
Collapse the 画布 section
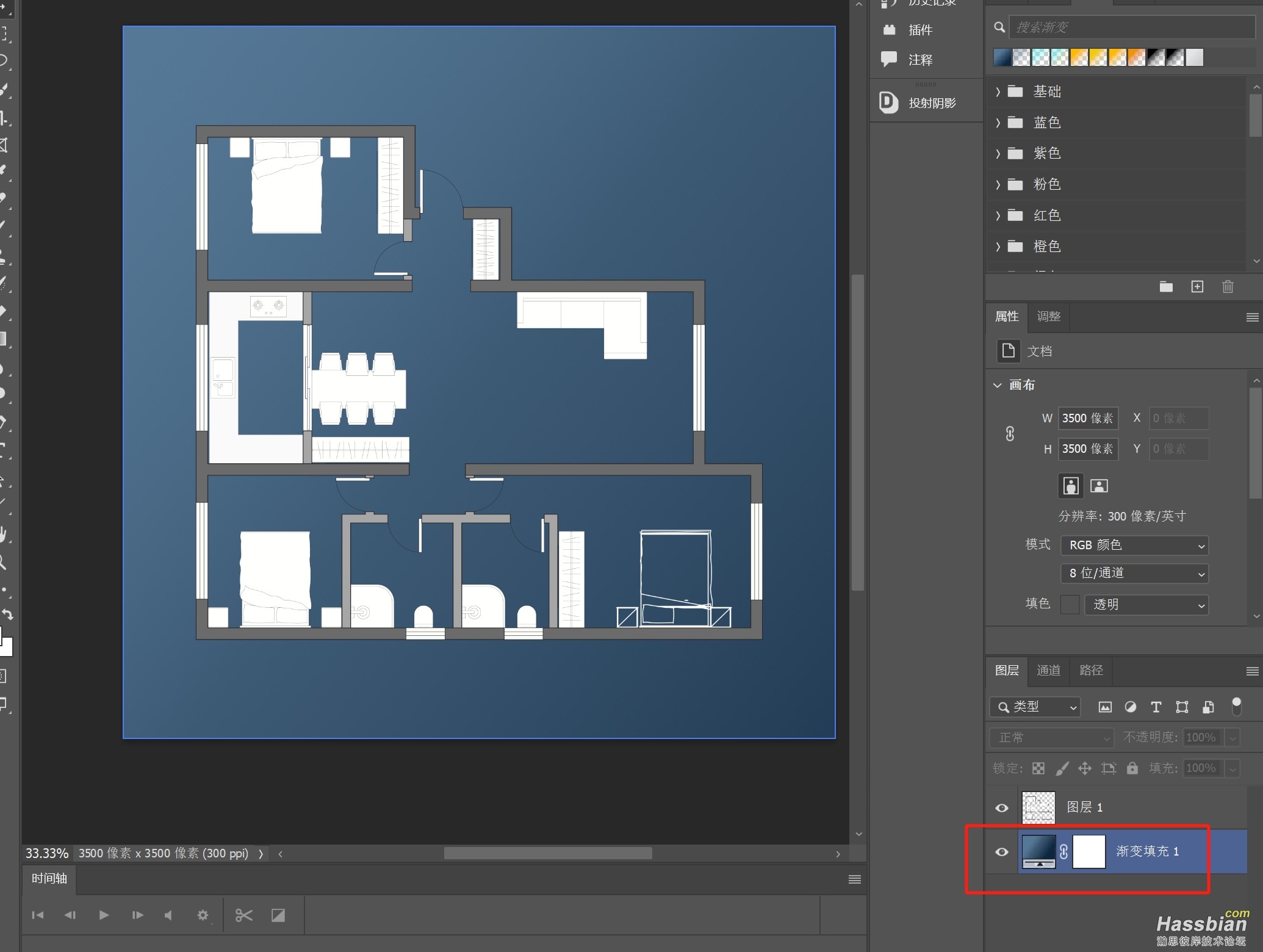click(x=998, y=385)
